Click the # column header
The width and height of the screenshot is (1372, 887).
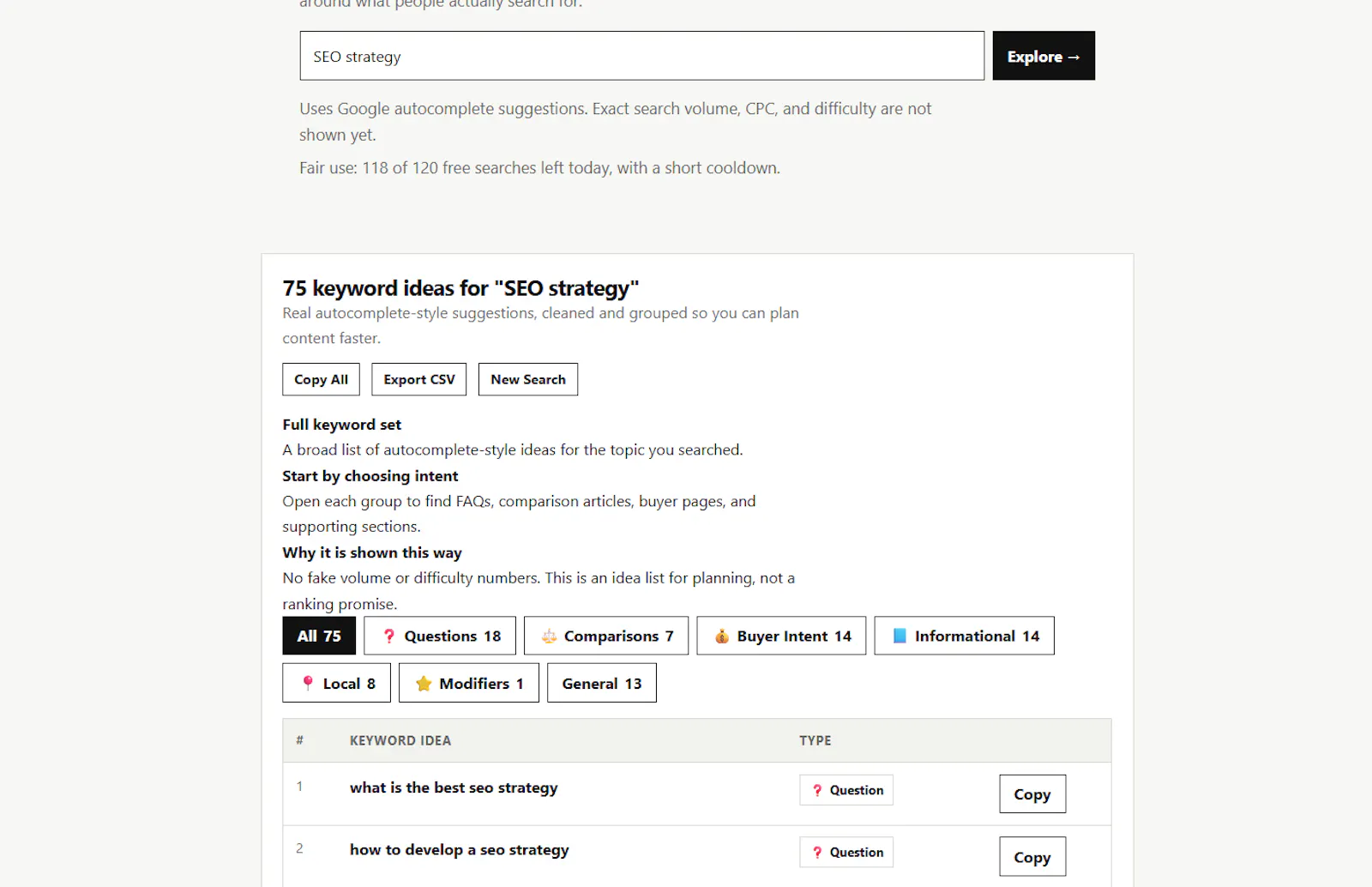point(299,739)
